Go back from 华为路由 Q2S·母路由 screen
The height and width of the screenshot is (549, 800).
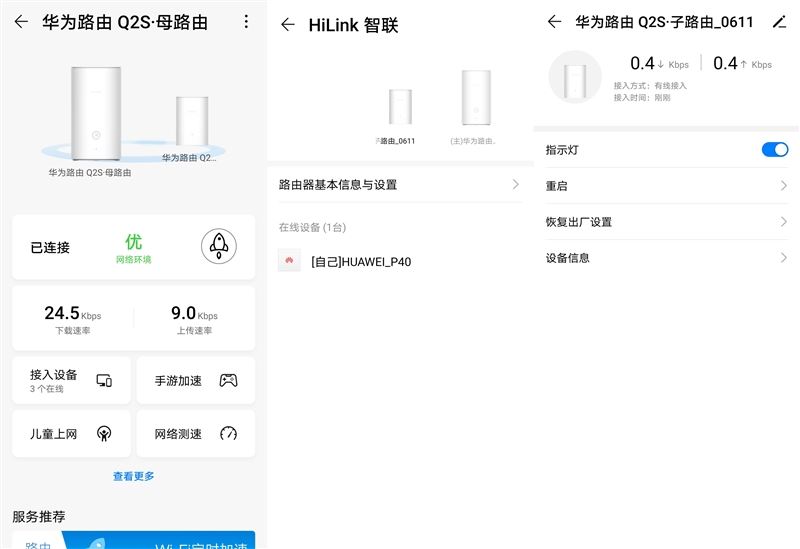coord(21,22)
